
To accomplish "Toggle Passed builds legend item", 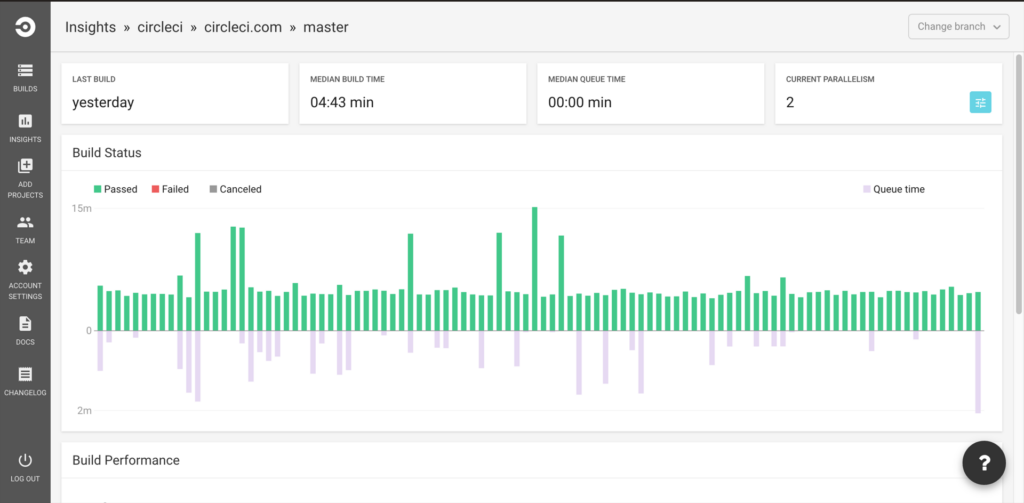I will click(116, 189).
